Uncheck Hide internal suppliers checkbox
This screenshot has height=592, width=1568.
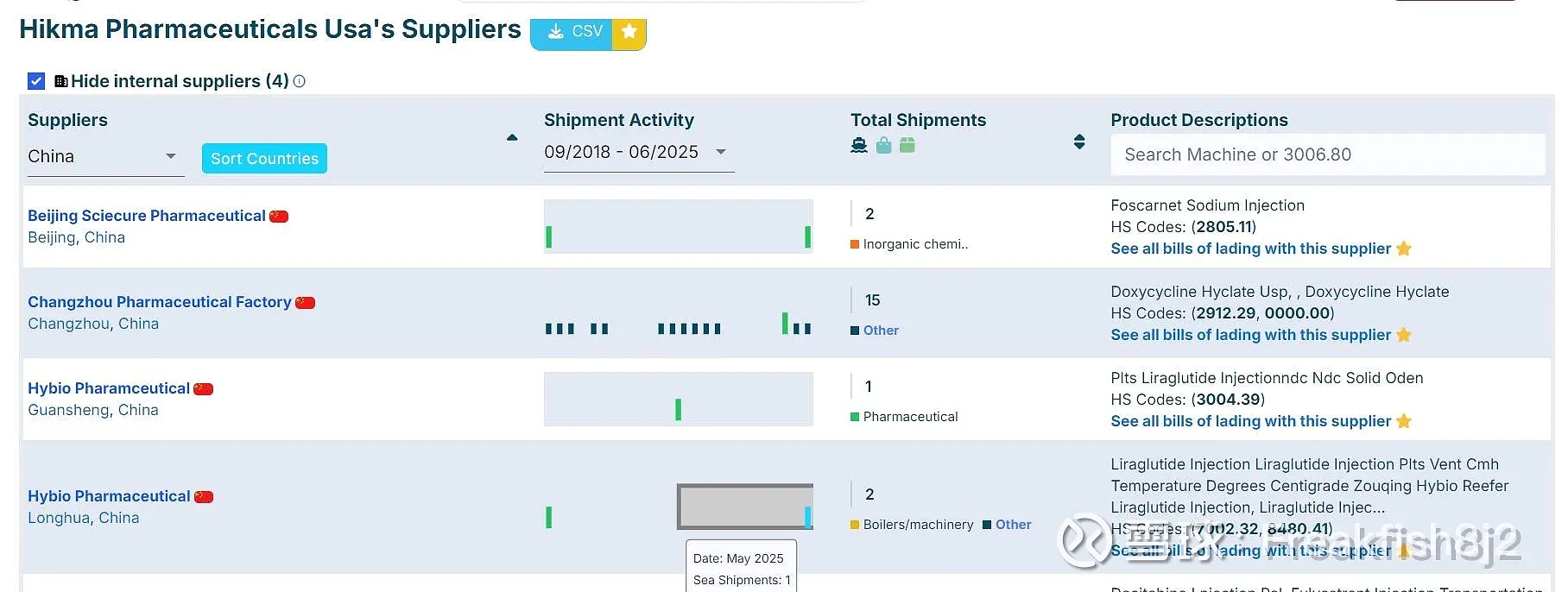[36, 81]
